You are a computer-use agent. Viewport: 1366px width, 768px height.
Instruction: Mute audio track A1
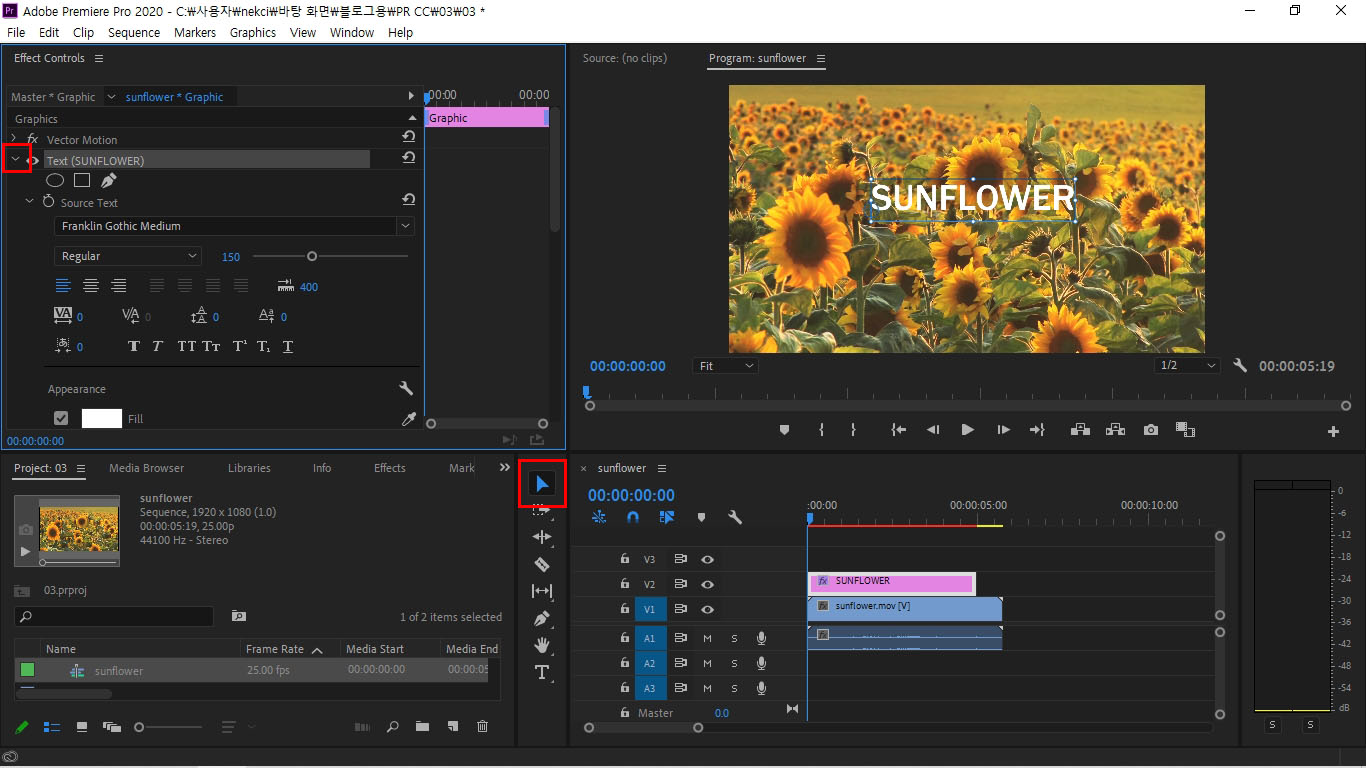click(x=707, y=638)
